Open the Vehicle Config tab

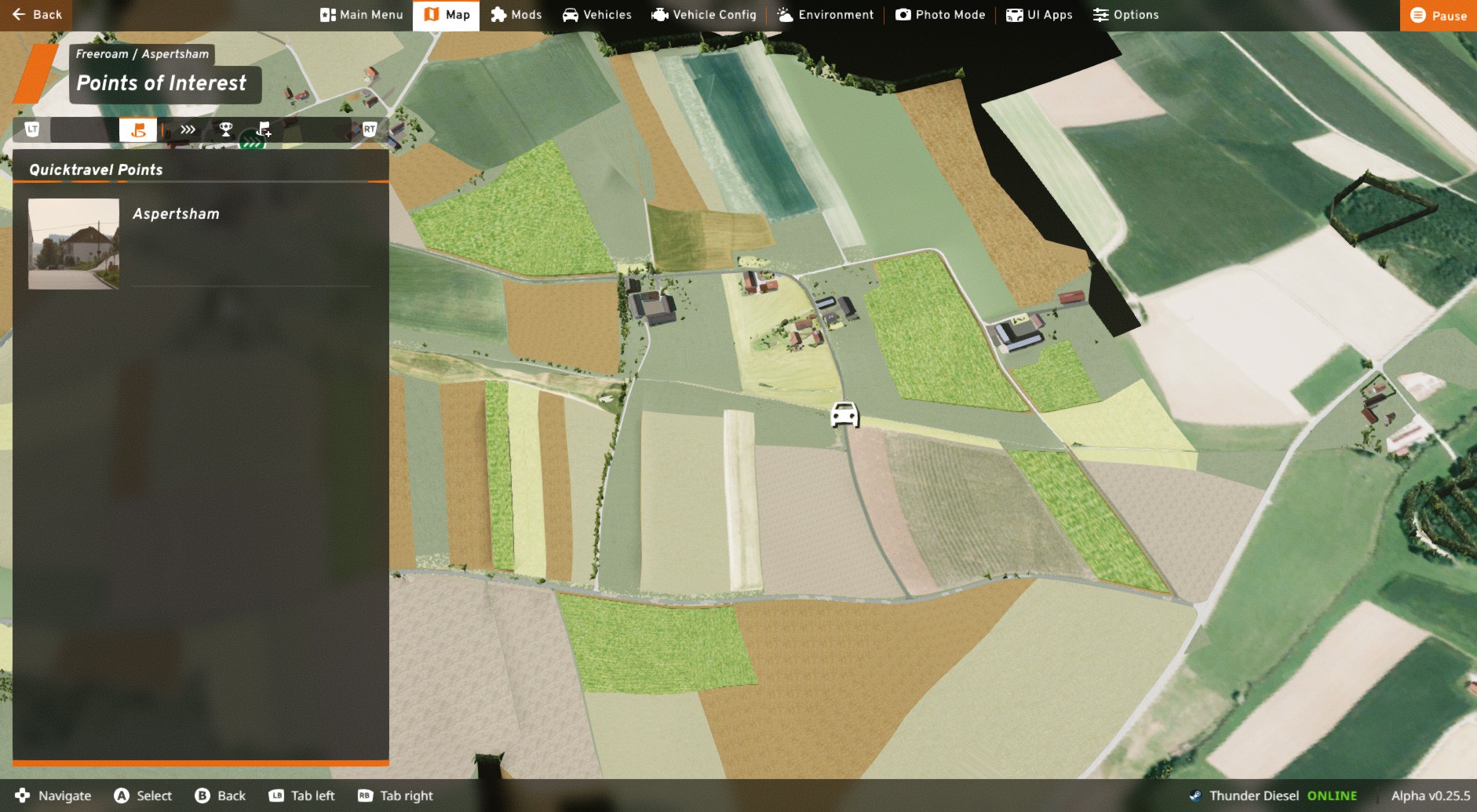point(704,15)
